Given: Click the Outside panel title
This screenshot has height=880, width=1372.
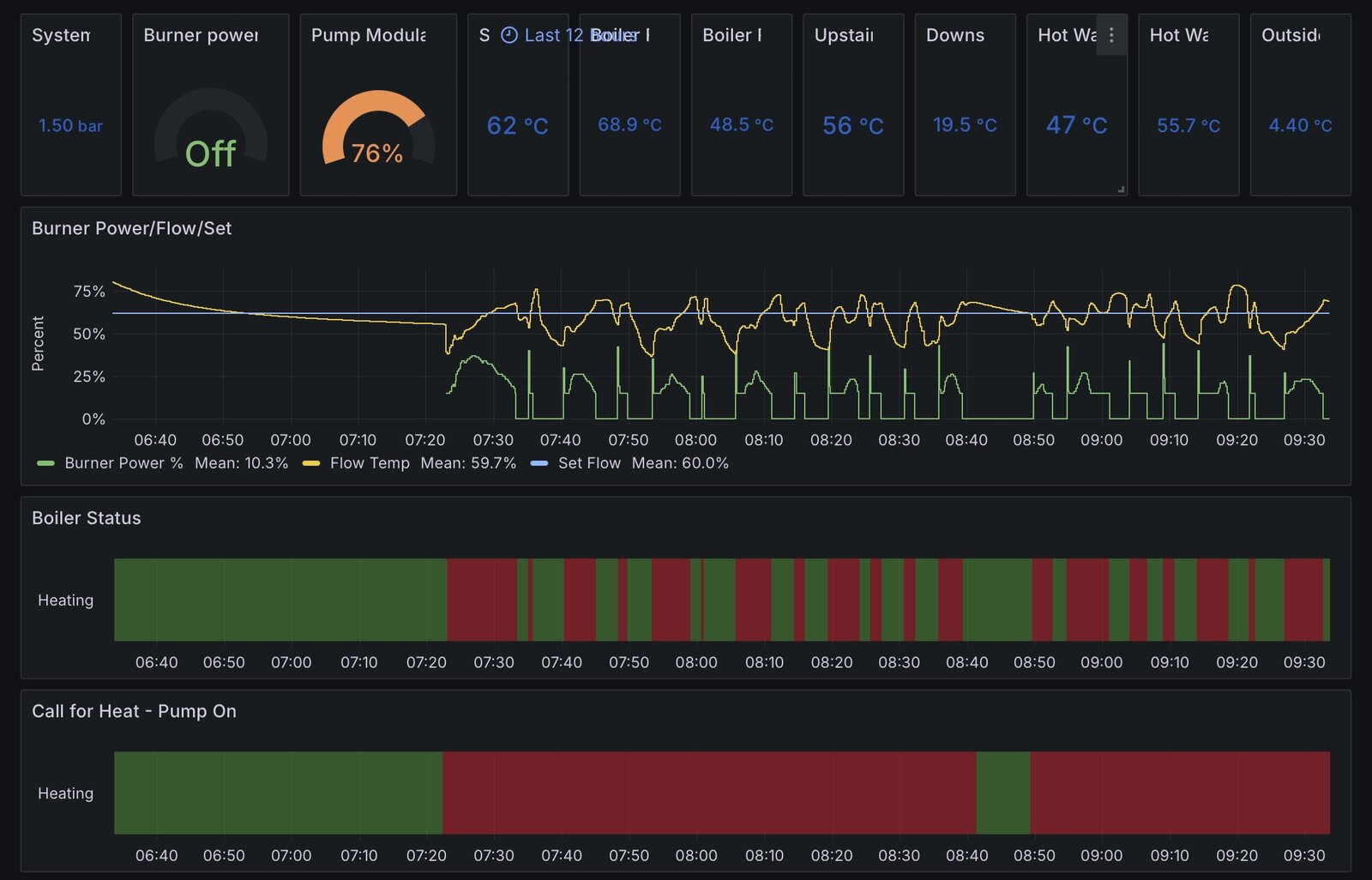Looking at the screenshot, I should [1291, 35].
